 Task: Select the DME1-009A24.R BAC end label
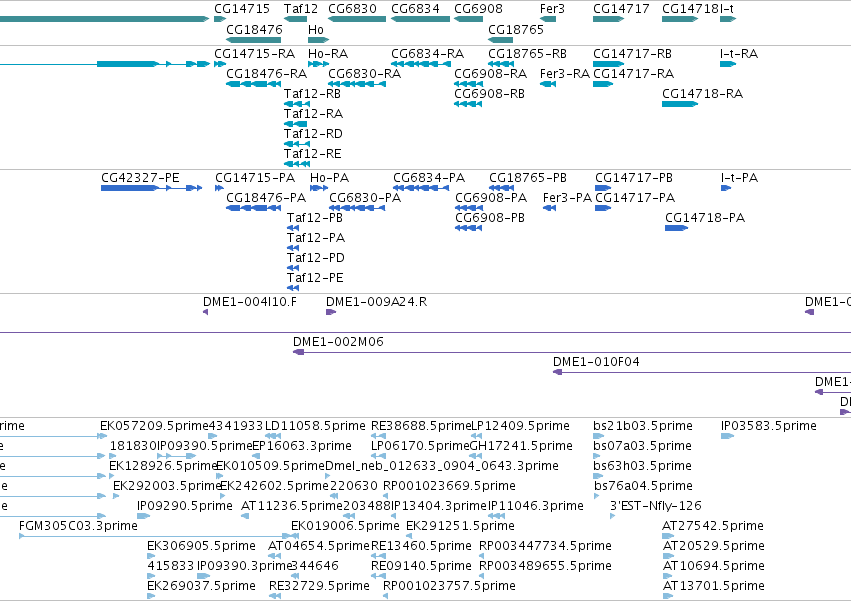[x=377, y=302]
